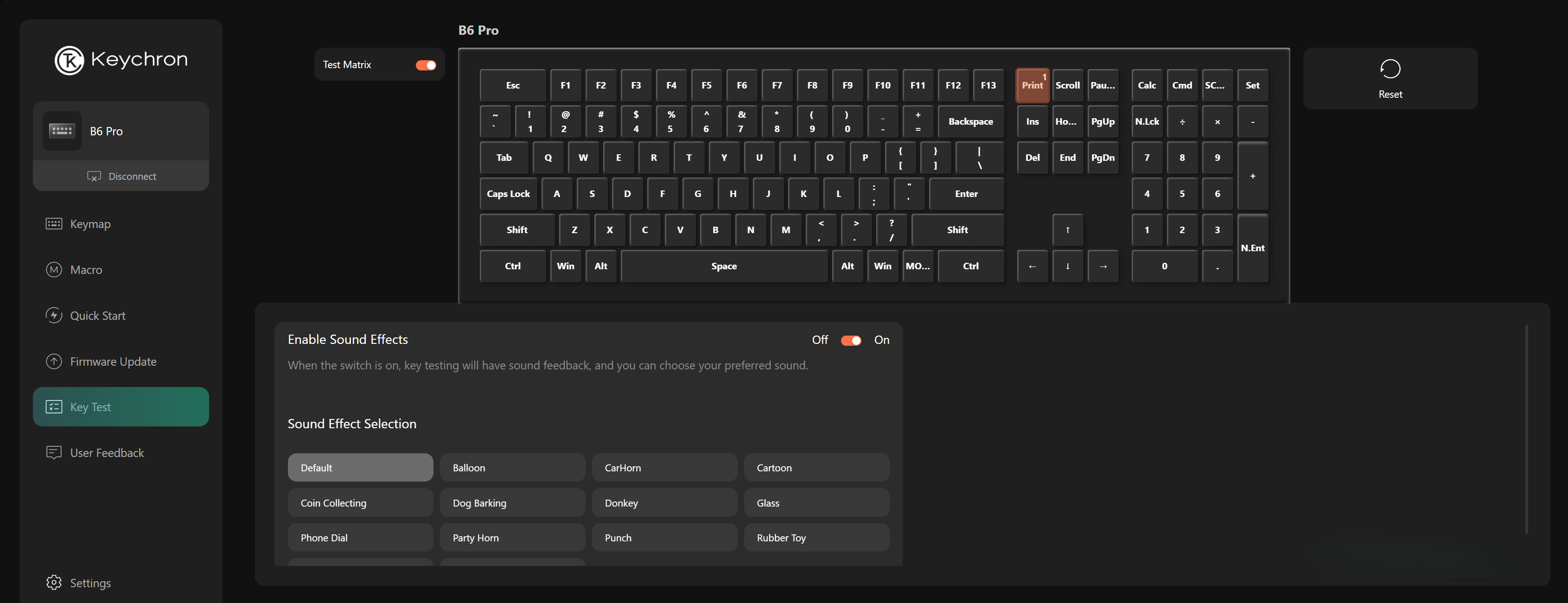
Task: Click the highlighted Print key
Action: (1033, 85)
